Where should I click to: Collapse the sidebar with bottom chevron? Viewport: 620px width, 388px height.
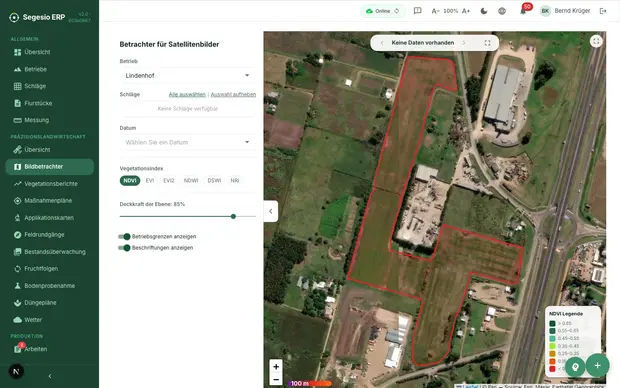click(50, 376)
